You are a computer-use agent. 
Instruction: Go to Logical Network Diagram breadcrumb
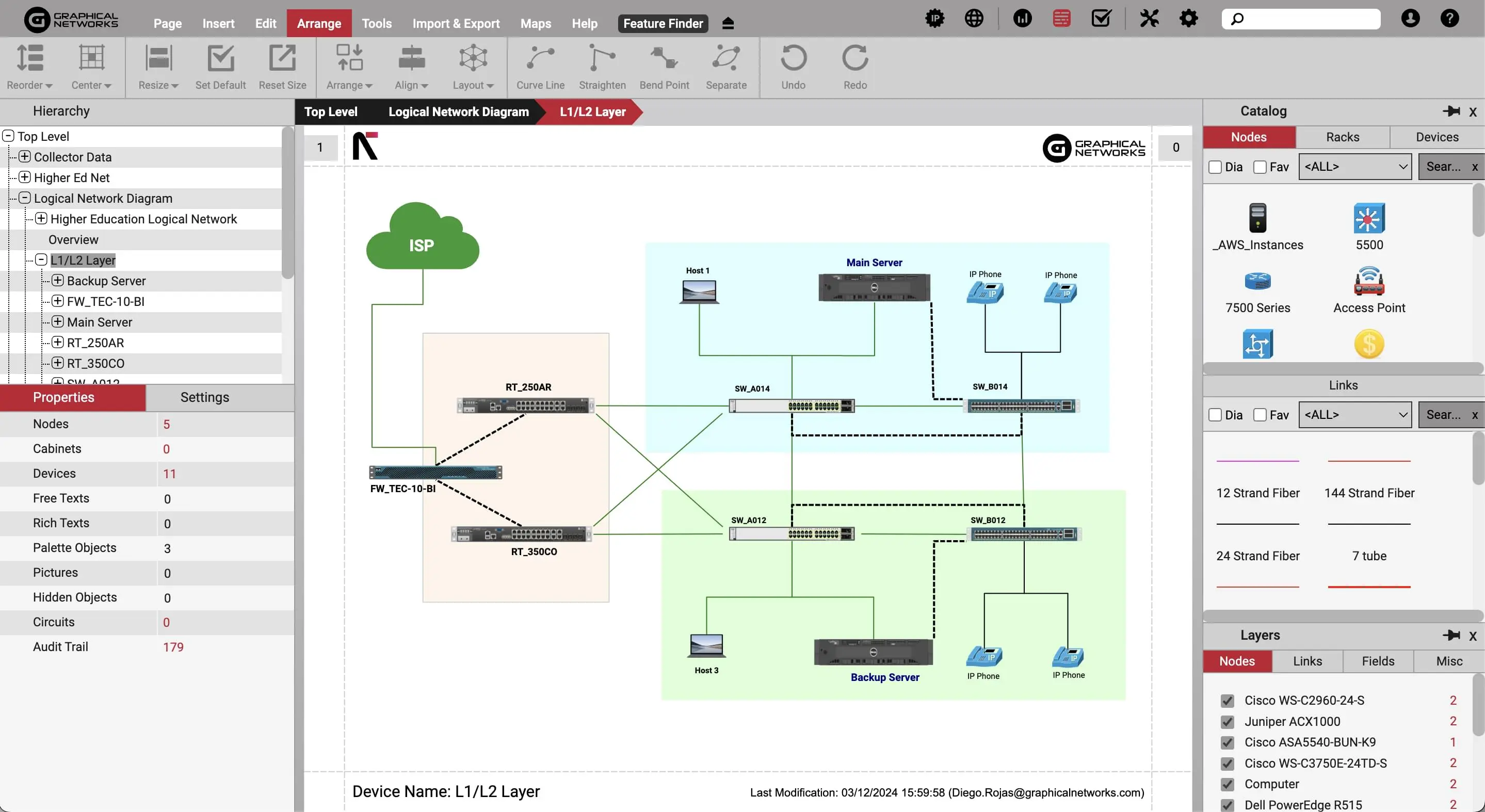[458, 112]
